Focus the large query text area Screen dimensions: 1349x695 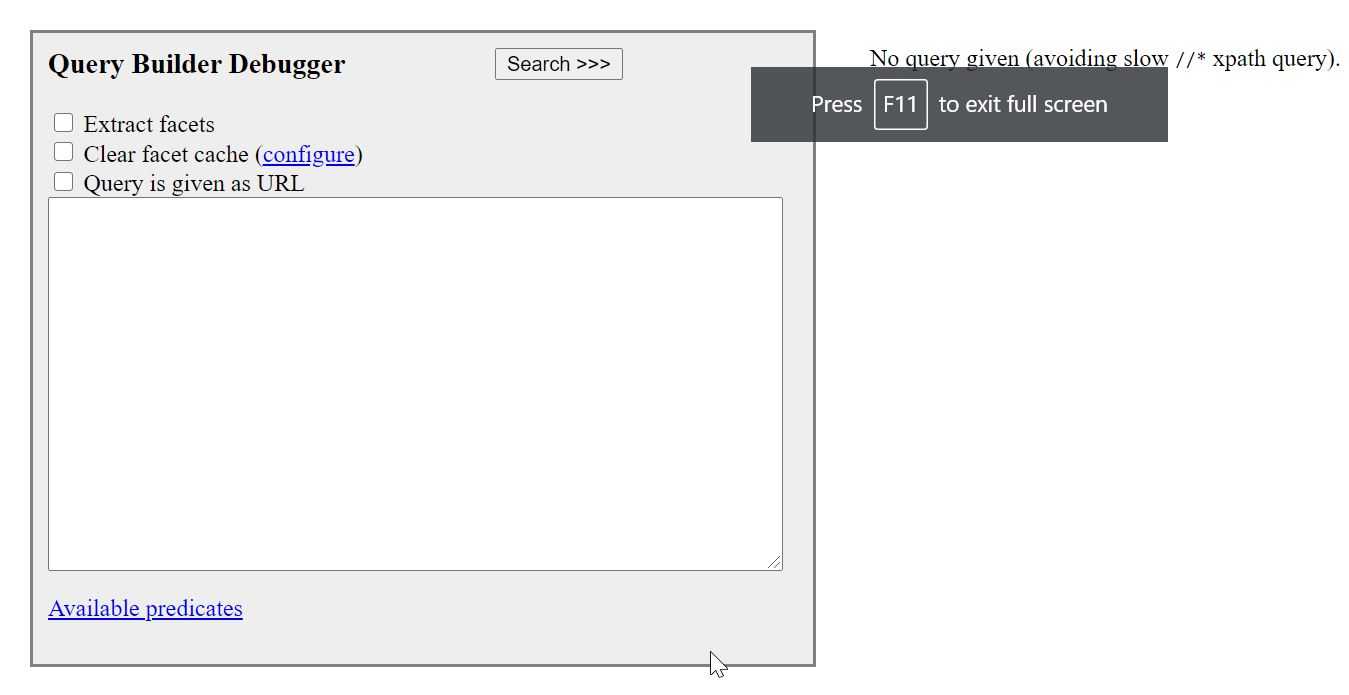click(415, 384)
